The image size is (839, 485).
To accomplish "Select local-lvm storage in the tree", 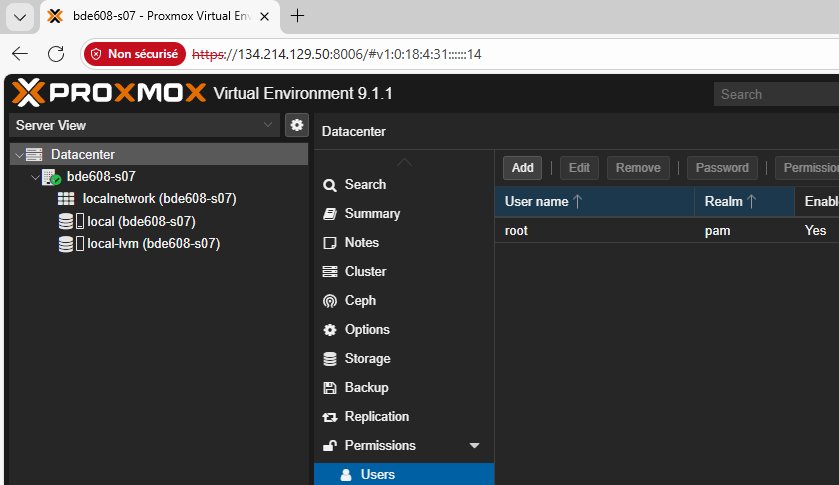I will point(152,243).
